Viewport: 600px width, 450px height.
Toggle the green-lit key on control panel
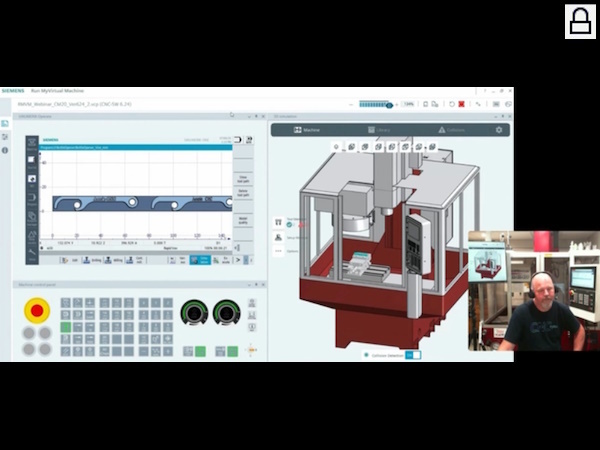(x=65, y=327)
